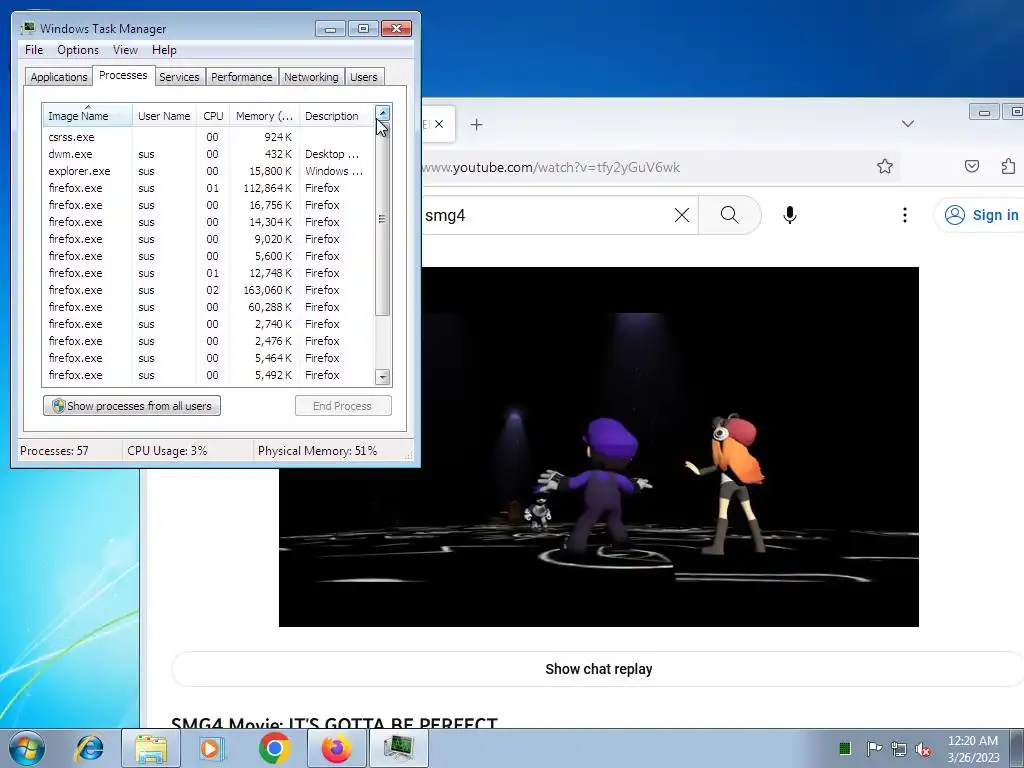Open Windows Explorer folder taskbar icon
The width and height of the screenshot is (1024, 768).
point(151,748)
